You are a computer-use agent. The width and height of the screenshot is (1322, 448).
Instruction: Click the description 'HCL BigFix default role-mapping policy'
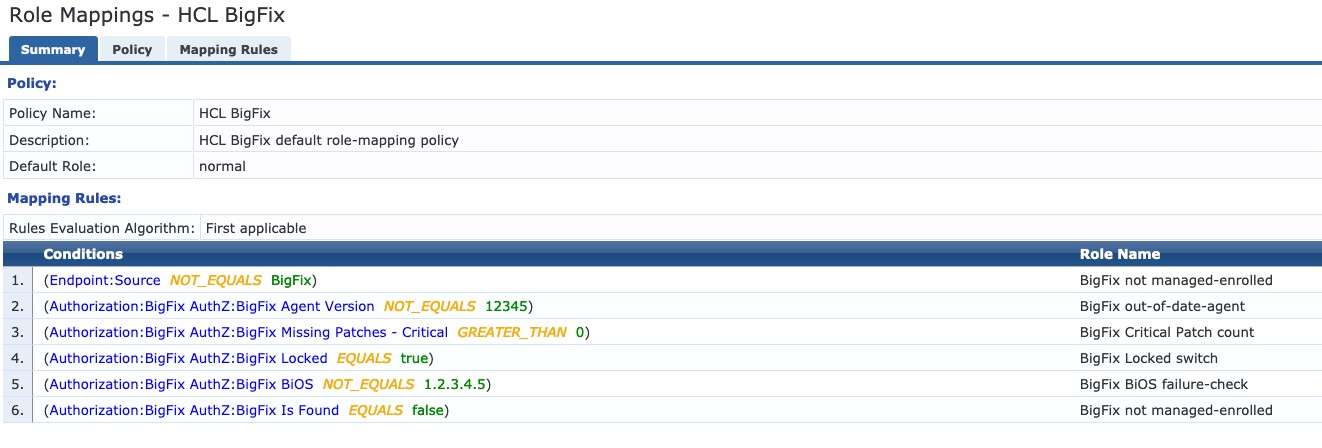coord(329,140)
